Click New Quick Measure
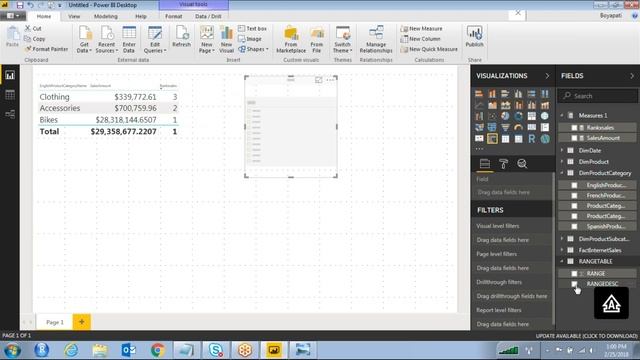Image resolution: width=640 pixels, height=360 pixels. pyautogui.click(x=429, y=49)
